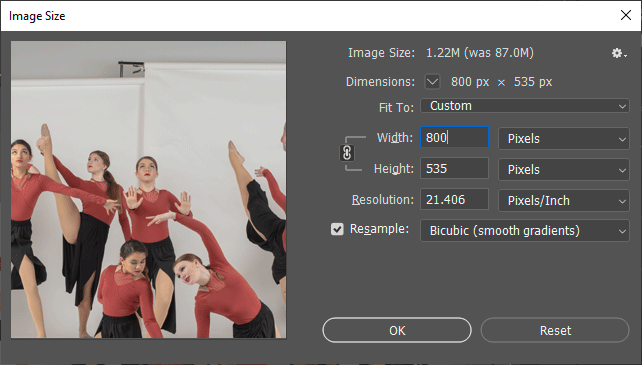Close the Image Size dialog

click(626, 15)
